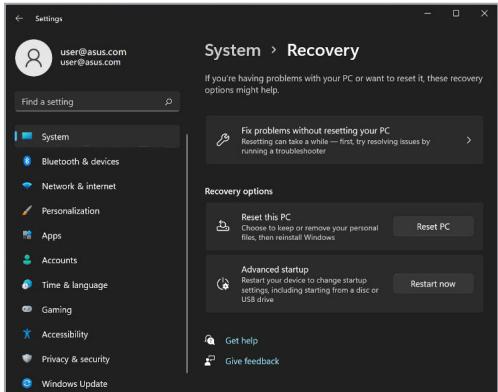Click the Privacy shield icon
This screenshot has width=498, height=392.
click(x=27, y=358)
